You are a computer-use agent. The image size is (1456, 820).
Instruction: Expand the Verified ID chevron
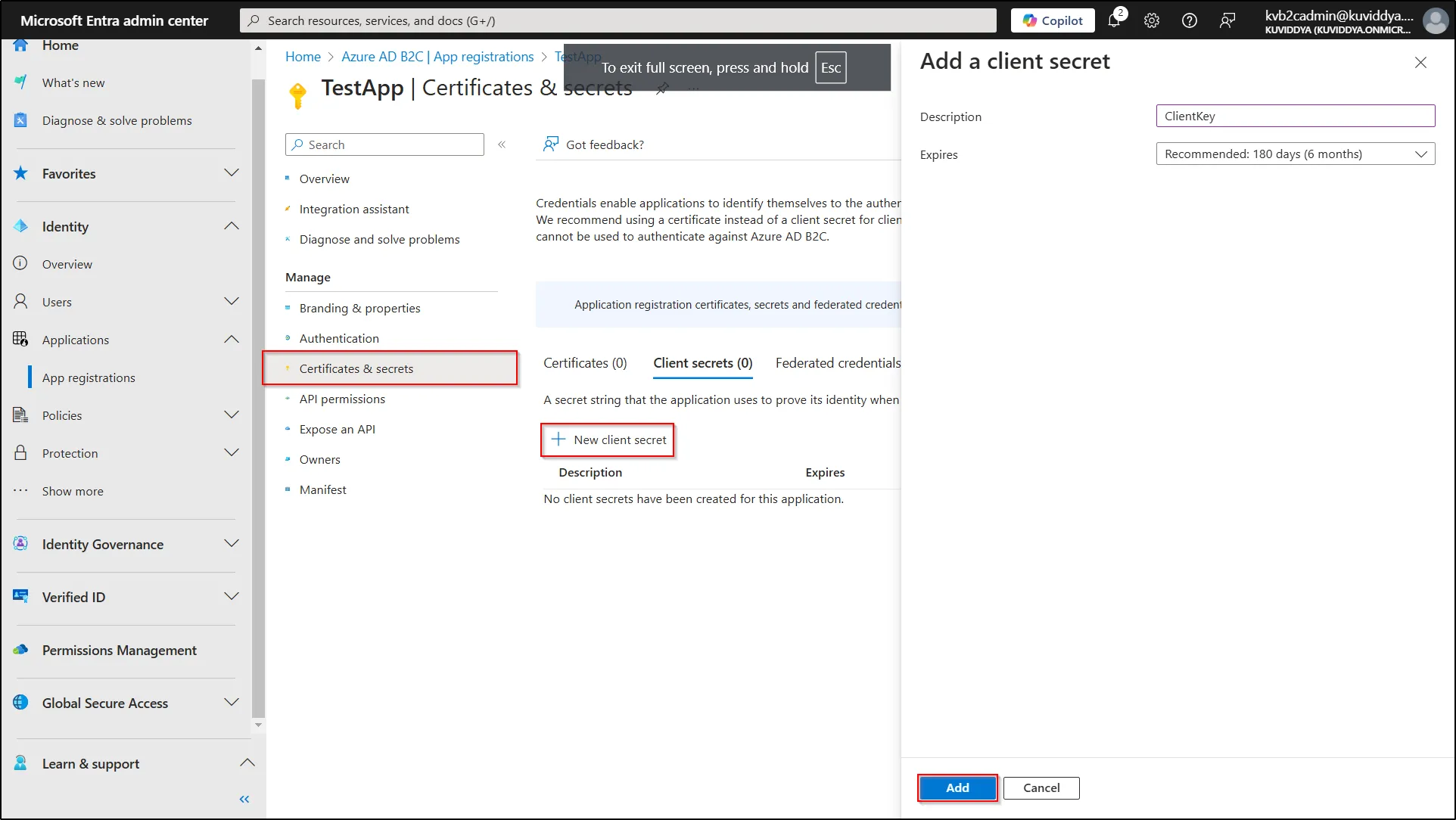pos(232,597)
